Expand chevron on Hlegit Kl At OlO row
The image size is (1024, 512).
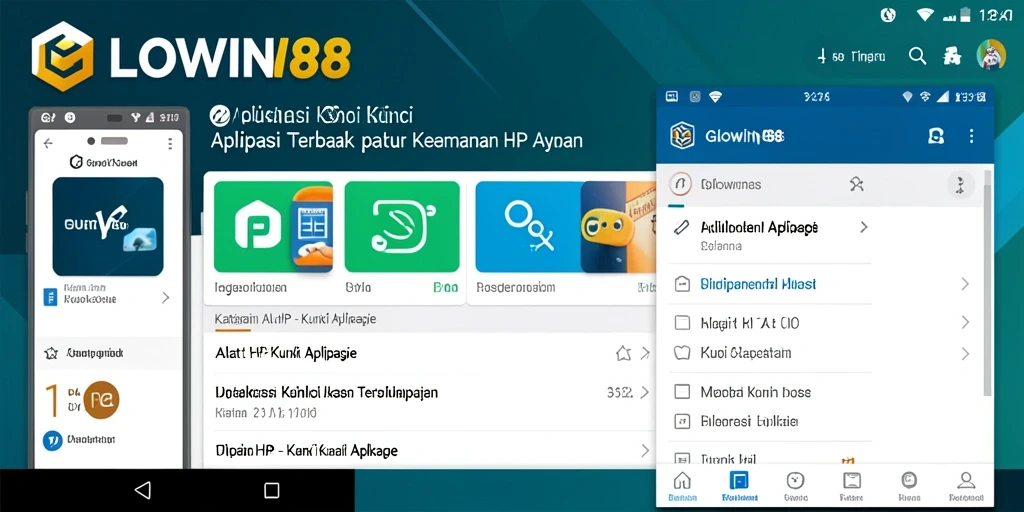[x=965, y=323]
